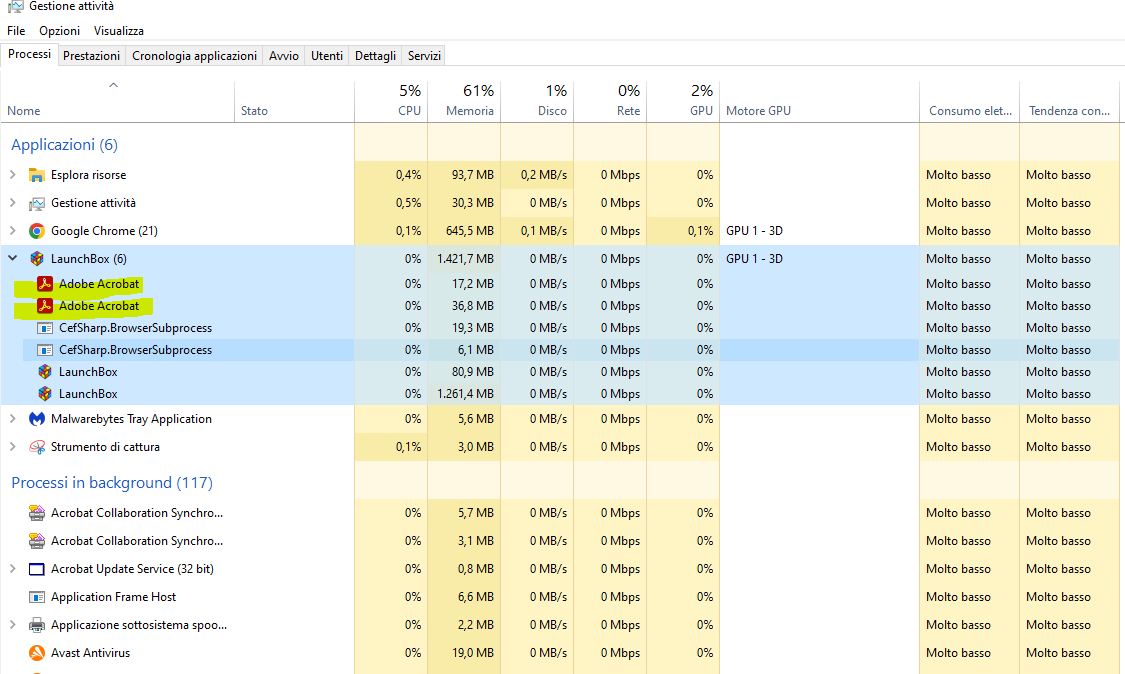Click the LaunchBox (6) group icon
The height and width of the screenshot is (674, 1125).
point(37,259)
